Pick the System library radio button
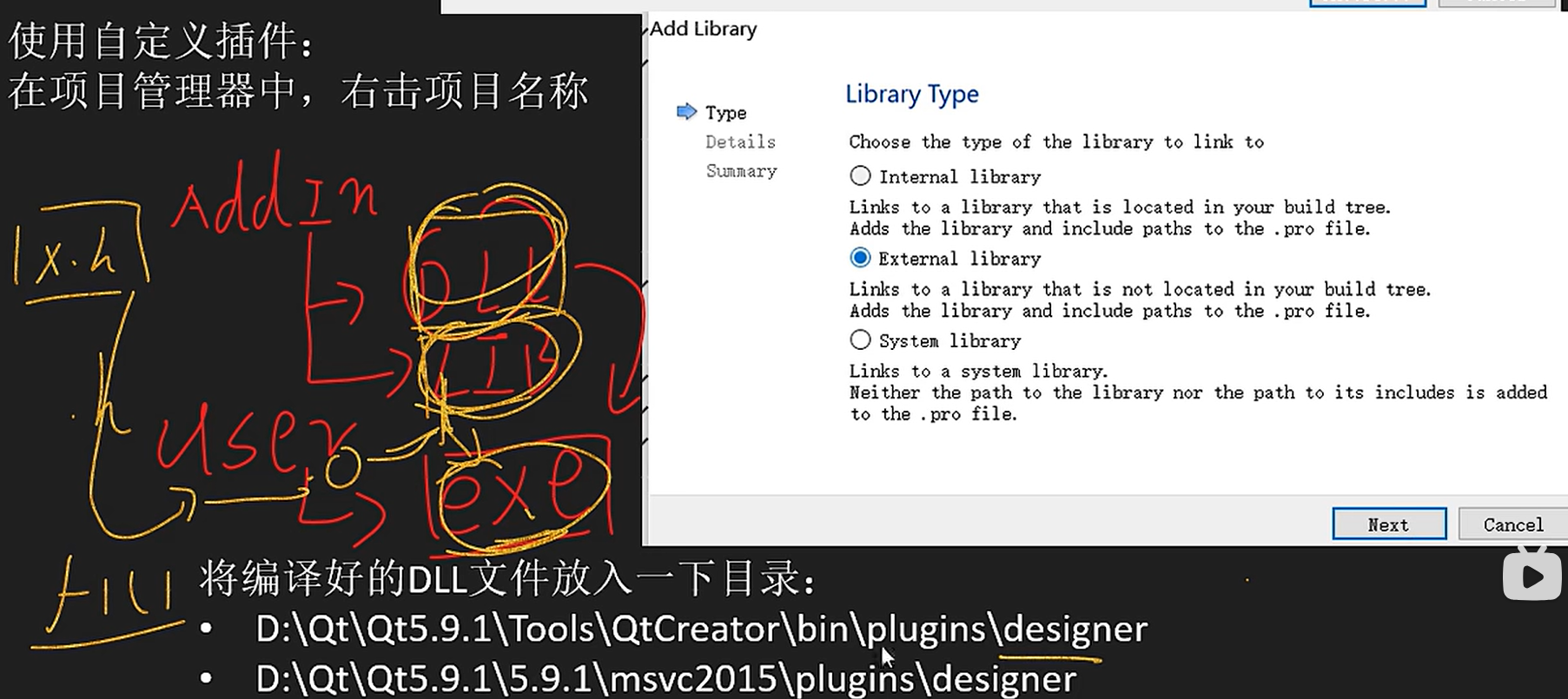The image size is (1568, 699). [x=860, y=340]
